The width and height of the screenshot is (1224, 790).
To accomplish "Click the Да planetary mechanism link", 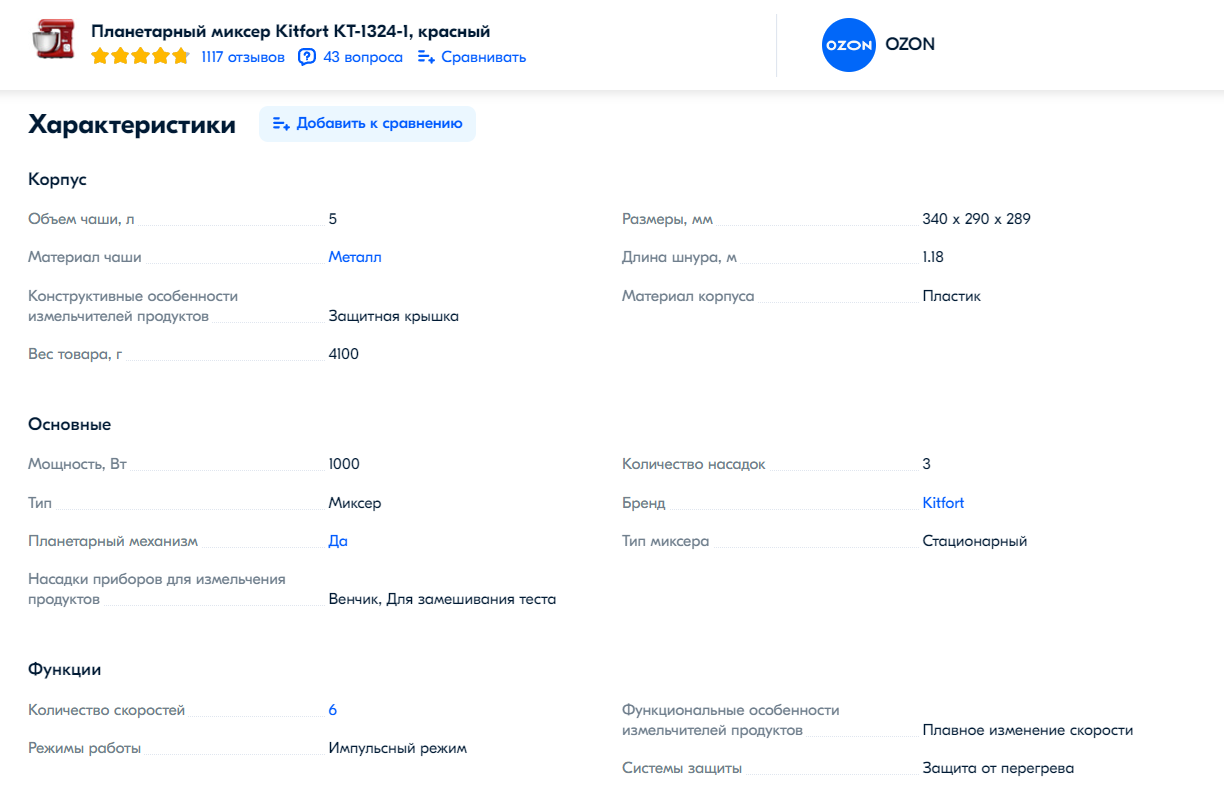I will point(338,541).
